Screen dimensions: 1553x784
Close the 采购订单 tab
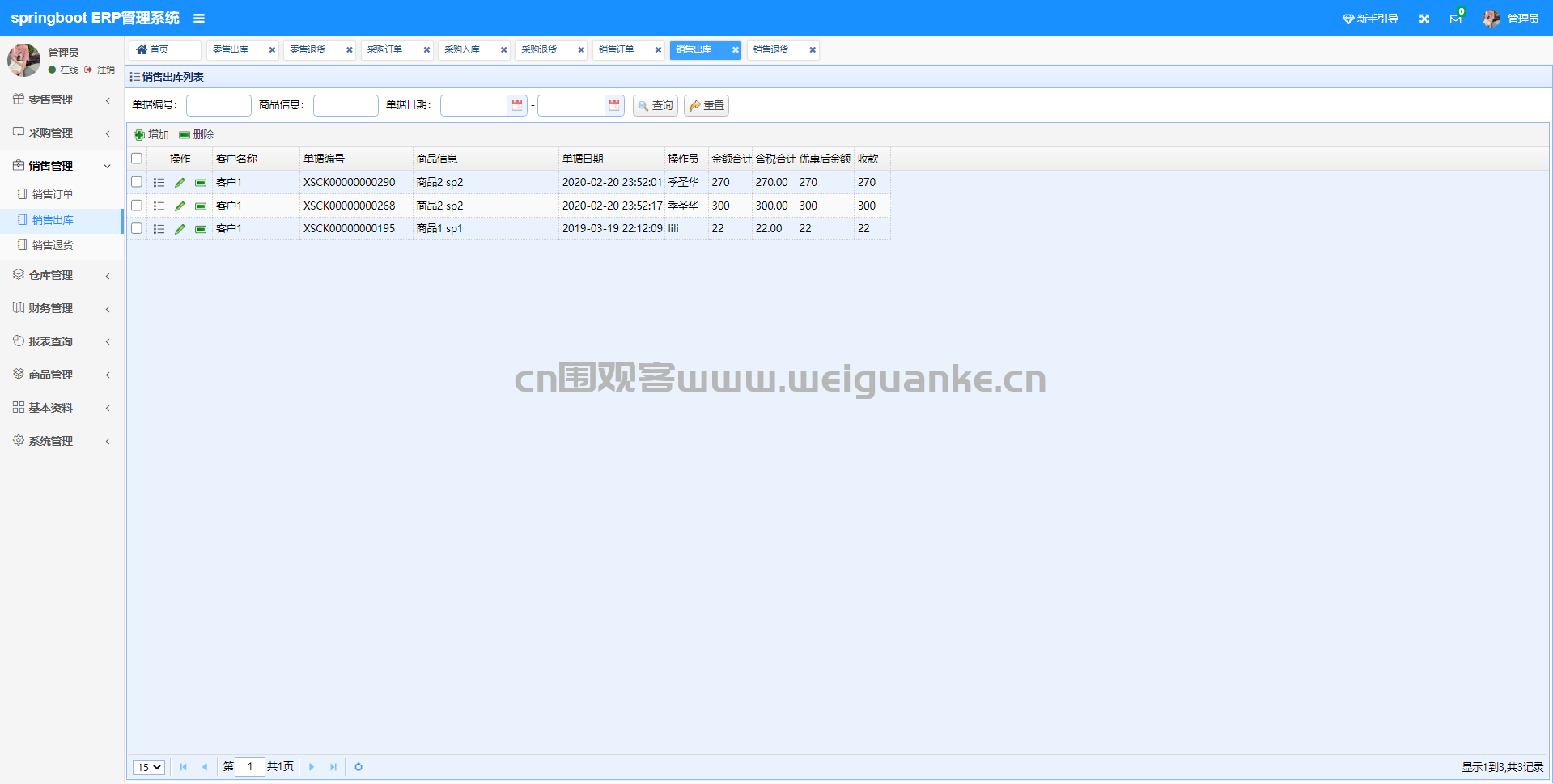coord(426,50)
